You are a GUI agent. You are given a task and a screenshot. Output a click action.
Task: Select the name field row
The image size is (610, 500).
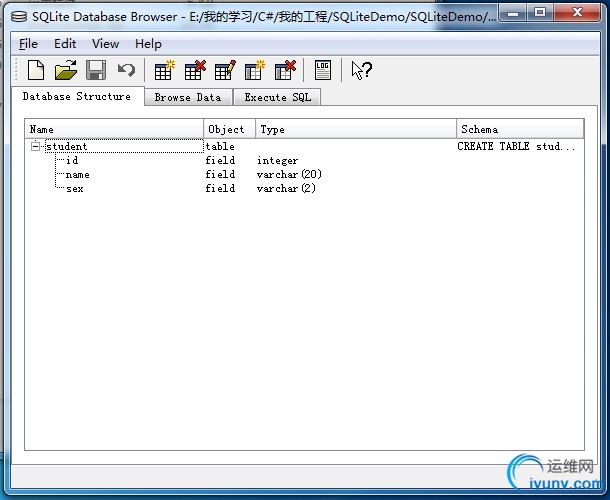304,174
